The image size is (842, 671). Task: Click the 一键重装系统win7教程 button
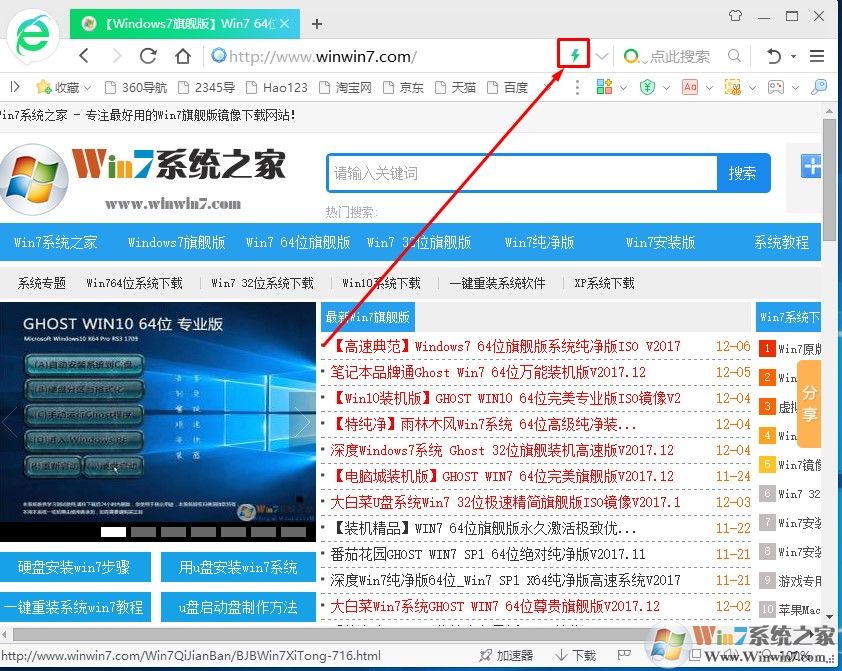coord(75,607)
